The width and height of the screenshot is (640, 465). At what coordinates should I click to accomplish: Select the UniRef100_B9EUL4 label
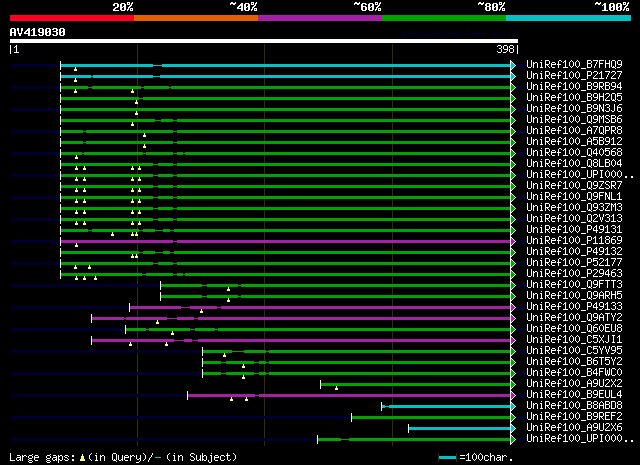[574, 395]
